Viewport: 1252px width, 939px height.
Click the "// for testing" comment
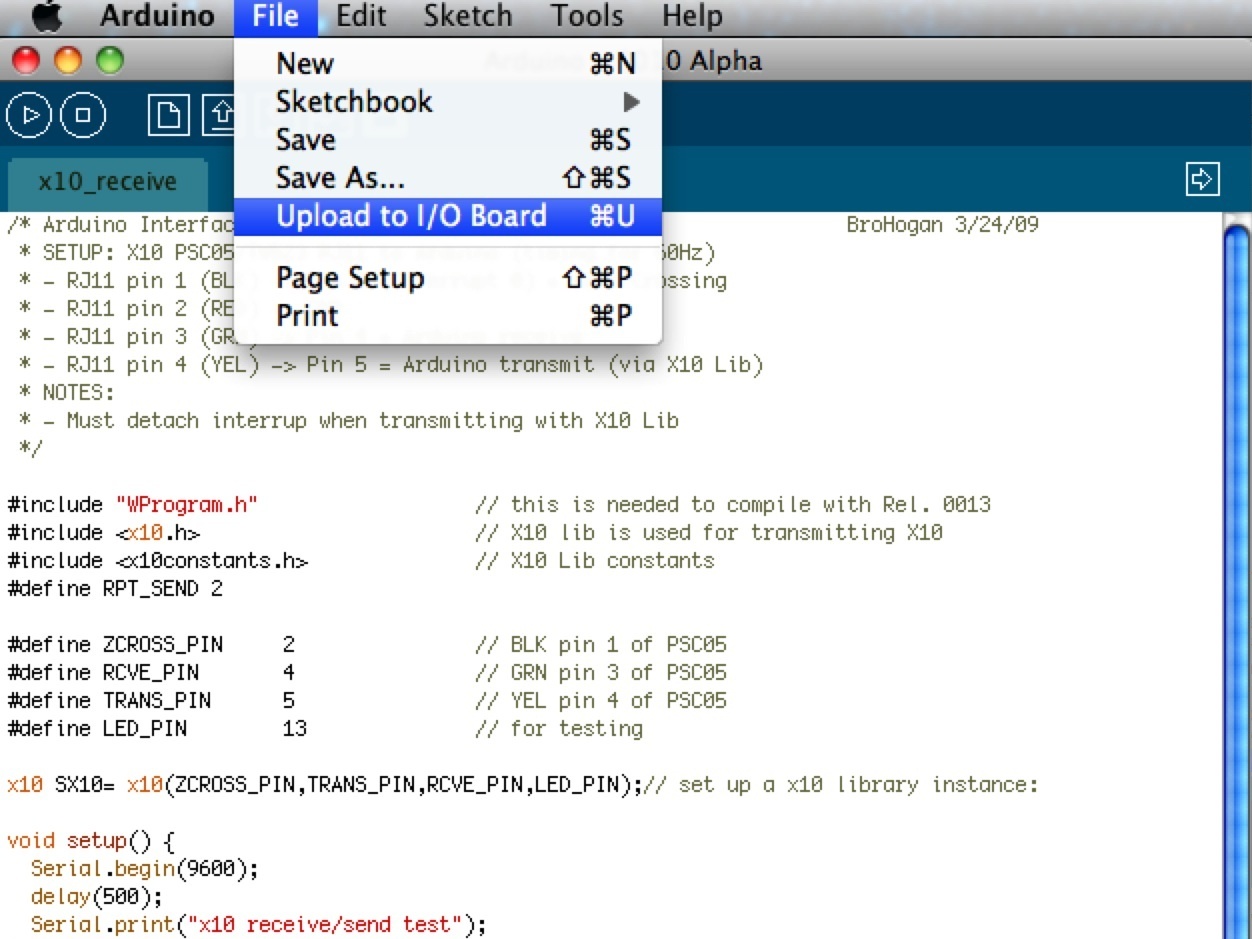[559, 728]
